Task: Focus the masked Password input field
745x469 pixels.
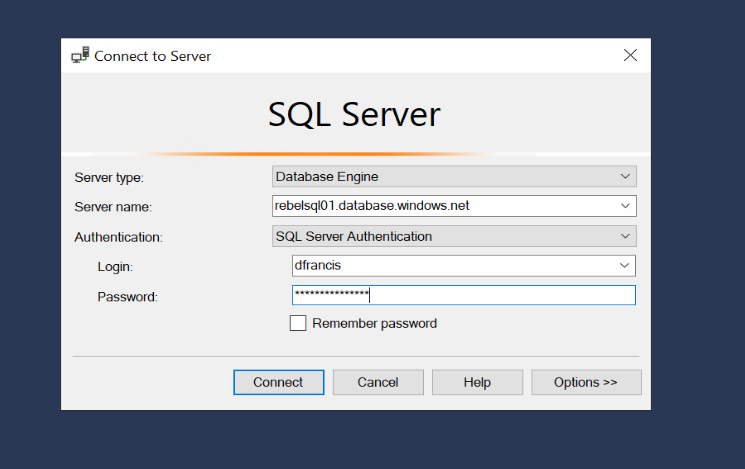Action: (x=464, y=295)
